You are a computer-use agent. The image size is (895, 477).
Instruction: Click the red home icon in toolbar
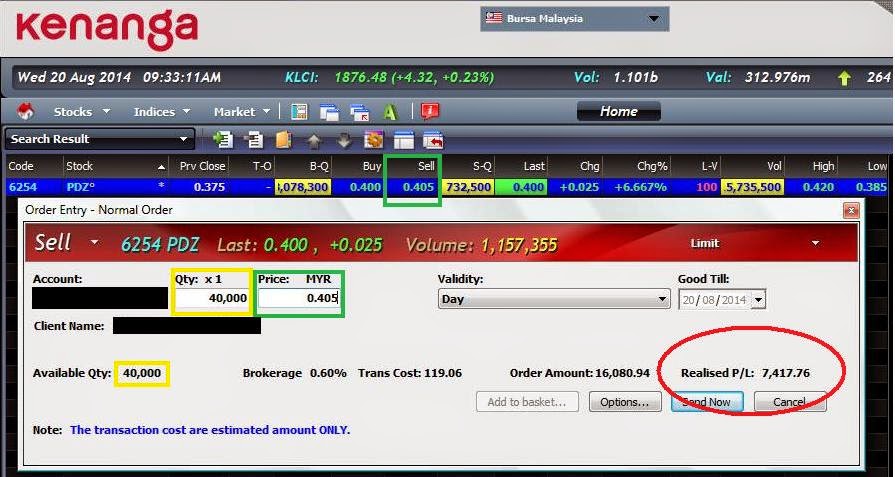(x=25, y=111)
